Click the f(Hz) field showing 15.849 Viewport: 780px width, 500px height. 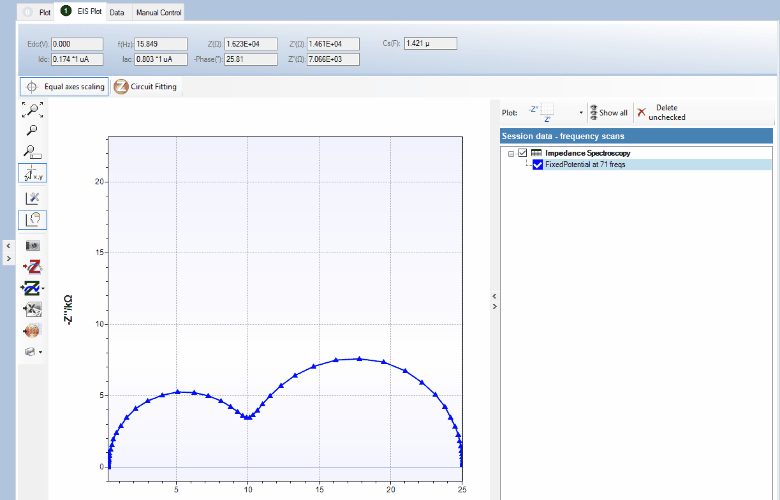[161, 44]
